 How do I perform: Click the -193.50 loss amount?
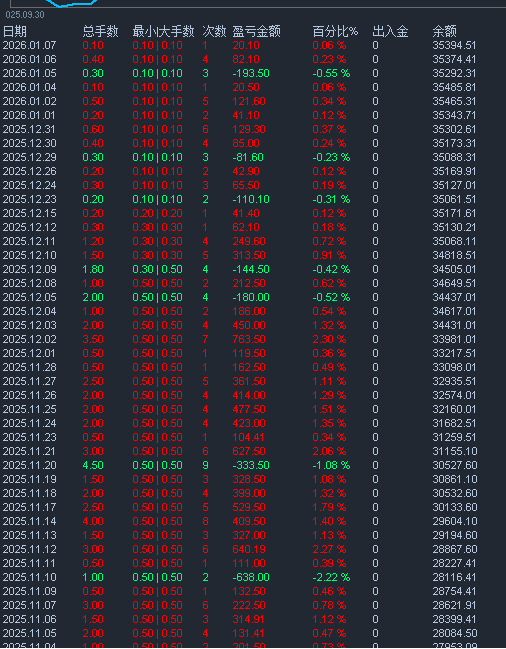pos(251,73)
